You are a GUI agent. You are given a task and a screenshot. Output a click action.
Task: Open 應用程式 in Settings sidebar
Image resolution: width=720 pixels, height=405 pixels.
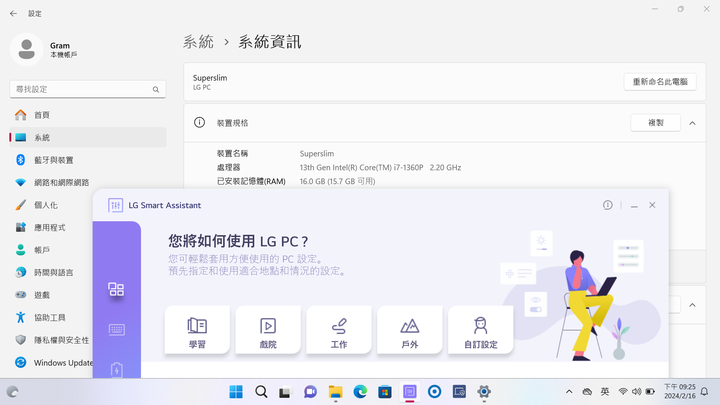point(51,227)
